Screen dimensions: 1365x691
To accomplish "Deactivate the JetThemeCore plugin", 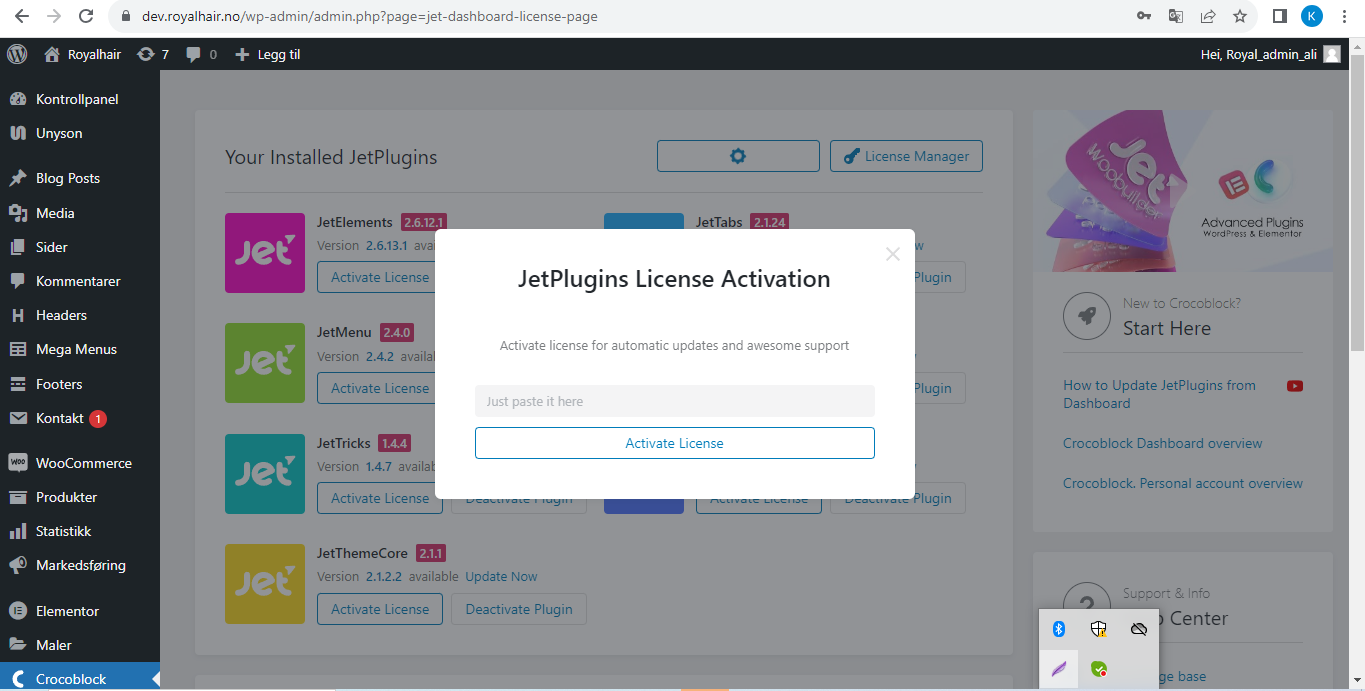I will (x=519, y=609).
